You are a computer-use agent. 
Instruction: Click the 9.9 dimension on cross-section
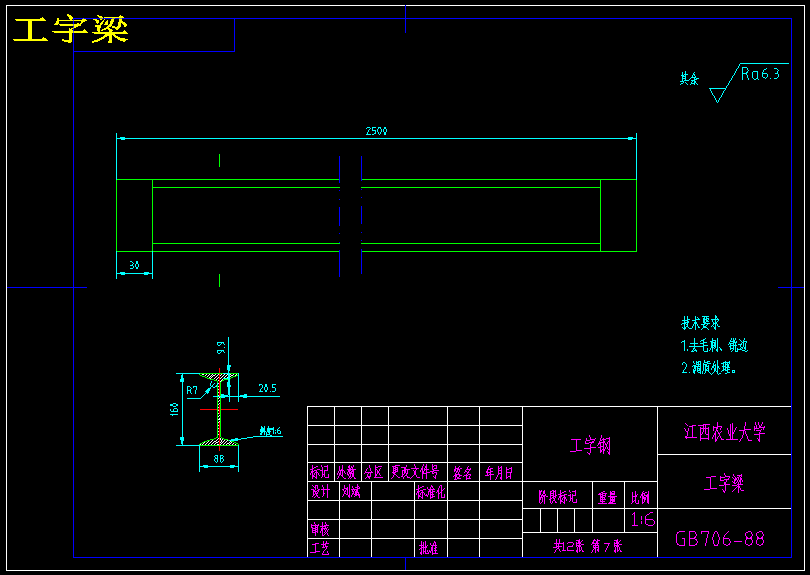[221, 347]
